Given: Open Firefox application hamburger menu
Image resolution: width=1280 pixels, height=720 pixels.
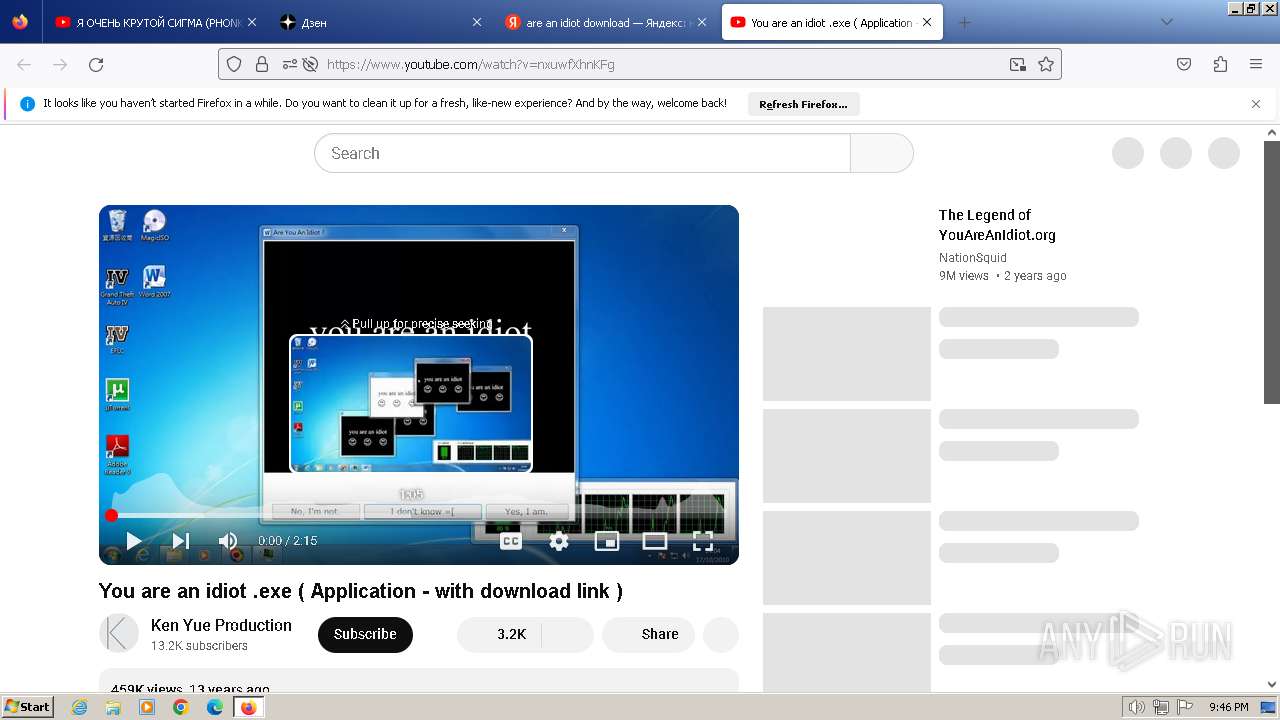Looking at the screenshot, I should pos(1256,64).
